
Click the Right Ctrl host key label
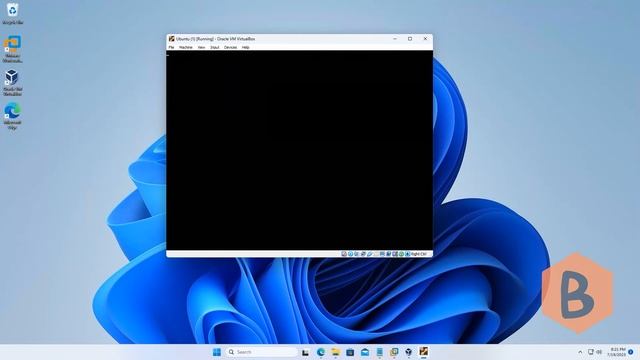pyautogui.click(x=419, y=254)
